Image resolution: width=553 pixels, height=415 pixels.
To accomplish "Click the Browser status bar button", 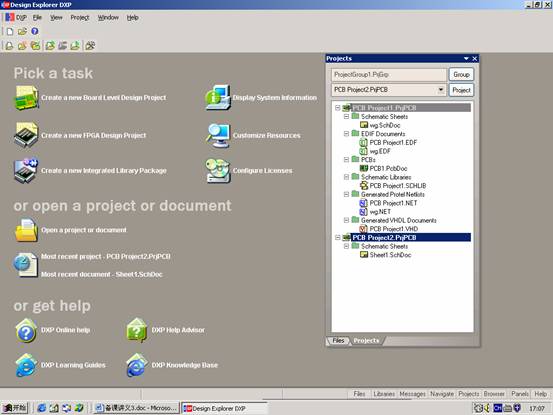I will pos(494,394).
